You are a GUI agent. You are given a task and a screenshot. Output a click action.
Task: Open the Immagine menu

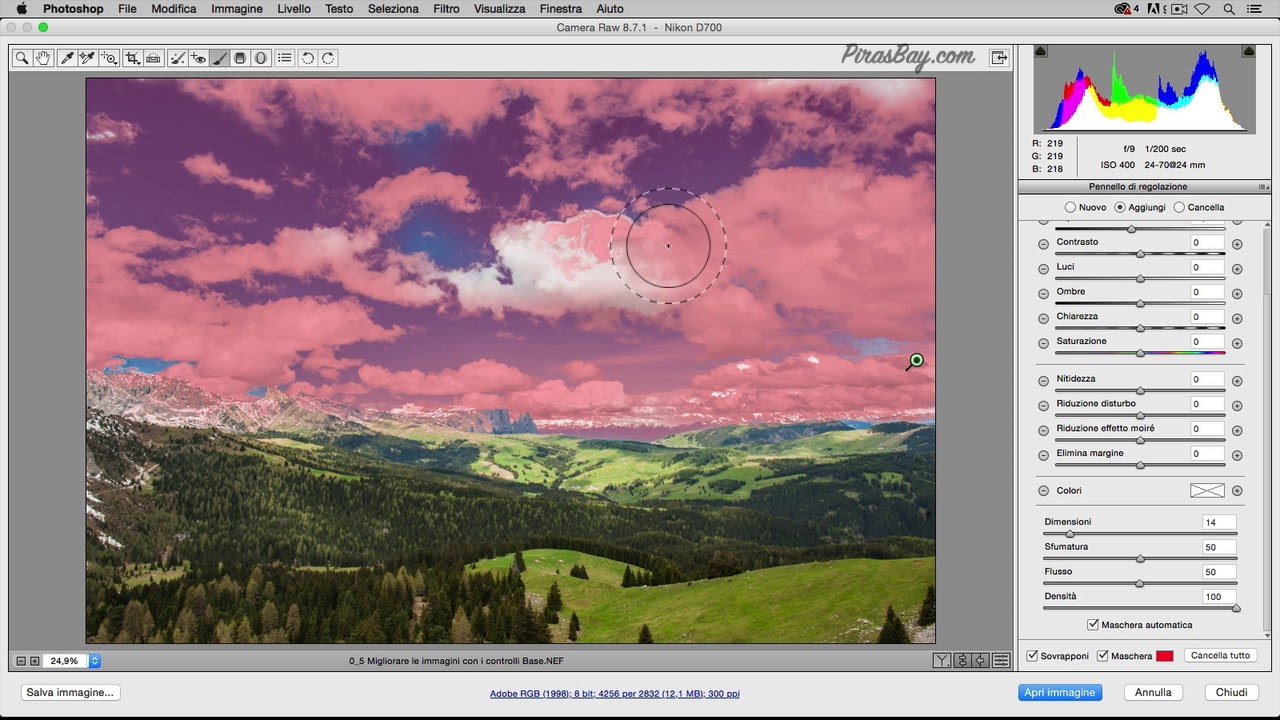pyautogui.click(x=237, y=9)
